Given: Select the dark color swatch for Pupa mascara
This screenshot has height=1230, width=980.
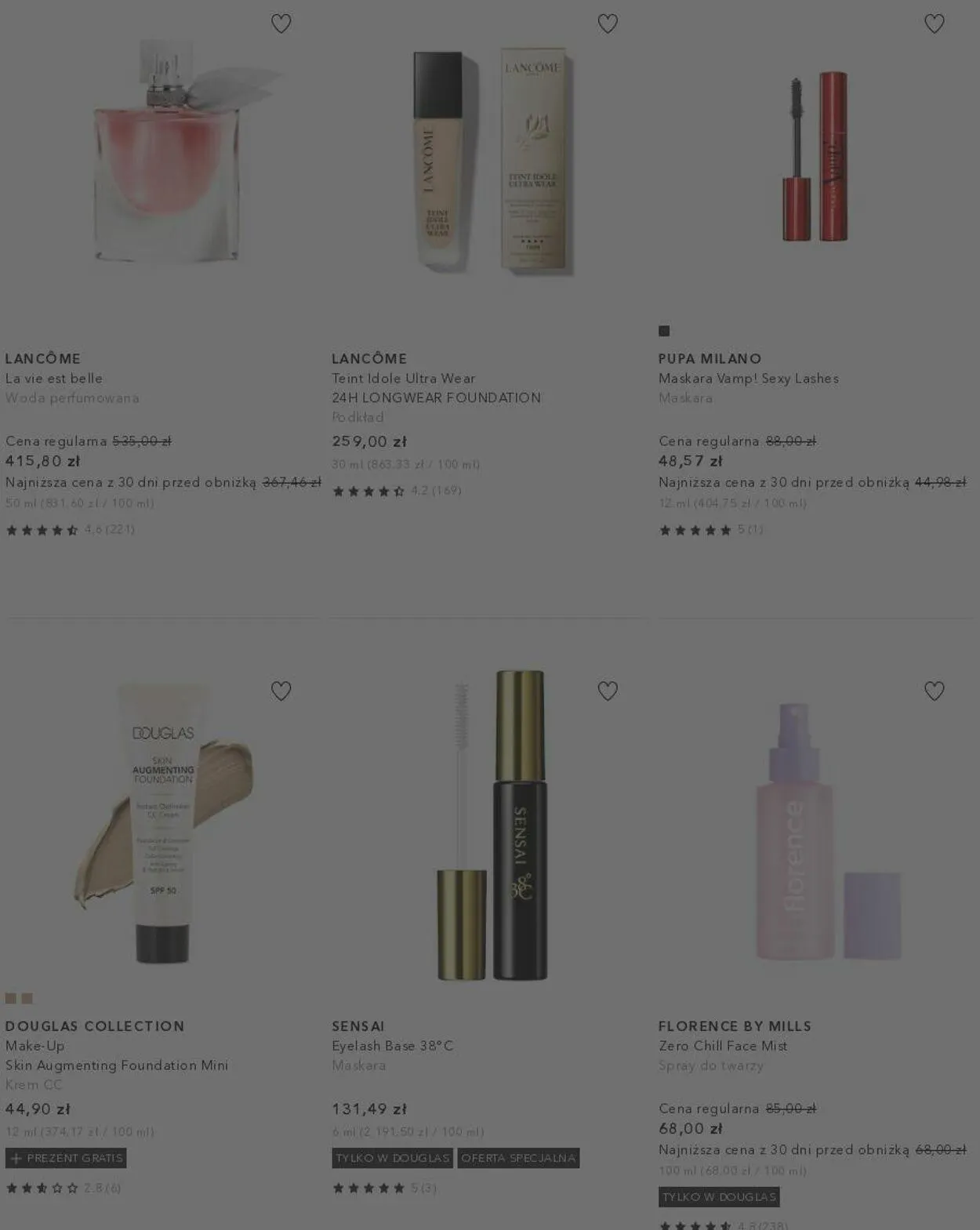Looking at the screenshot, I should coord(664,331).
